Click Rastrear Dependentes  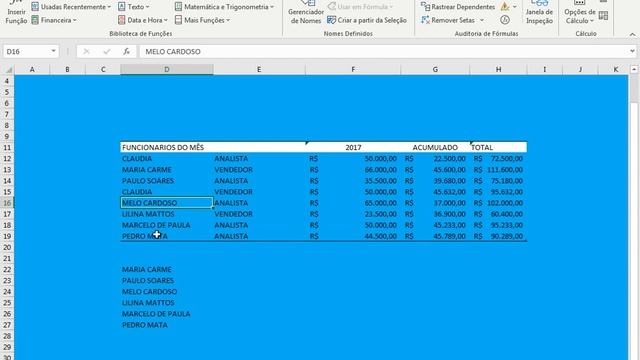tap(458, 7)
